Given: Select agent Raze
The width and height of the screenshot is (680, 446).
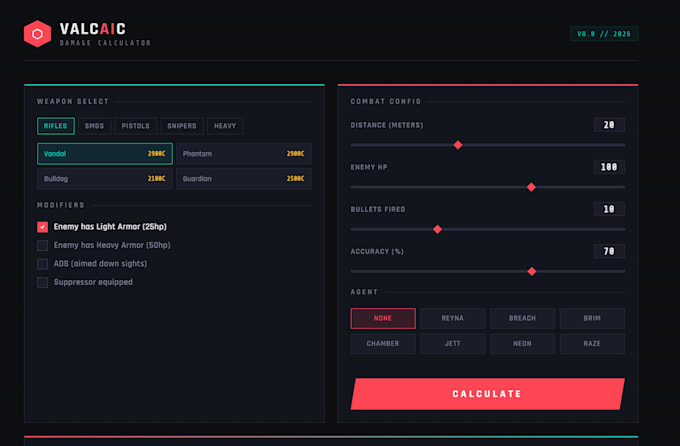Looking at the screenshot, I should [592, 344].
